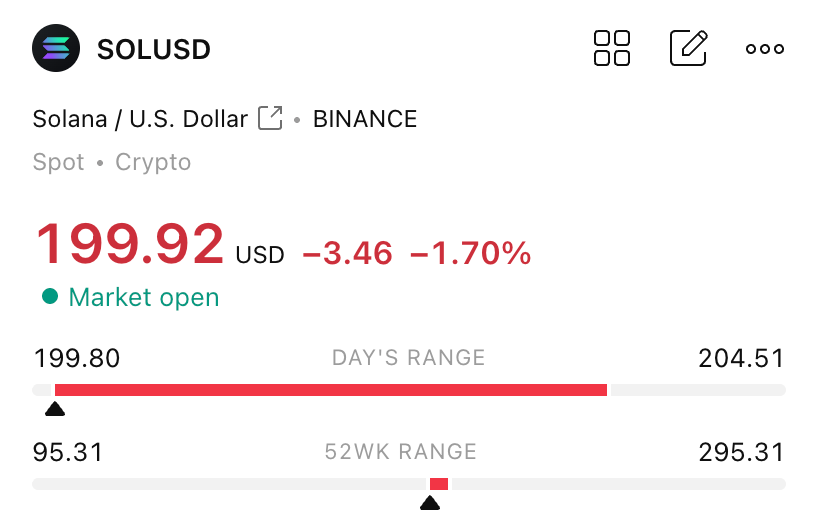Click the SOLUSD symbol title
816x520 pixels.
click(x=154, y=49)
